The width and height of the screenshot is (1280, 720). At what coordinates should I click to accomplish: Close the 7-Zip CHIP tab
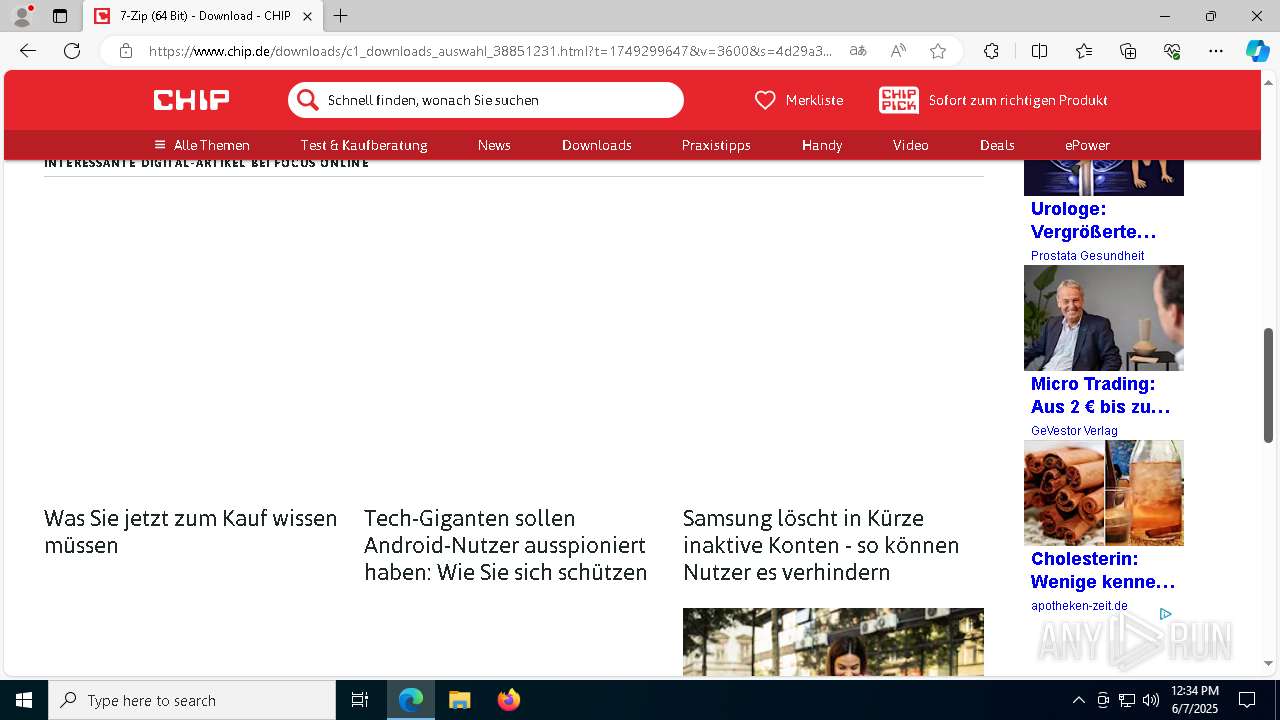pos(308,16)
